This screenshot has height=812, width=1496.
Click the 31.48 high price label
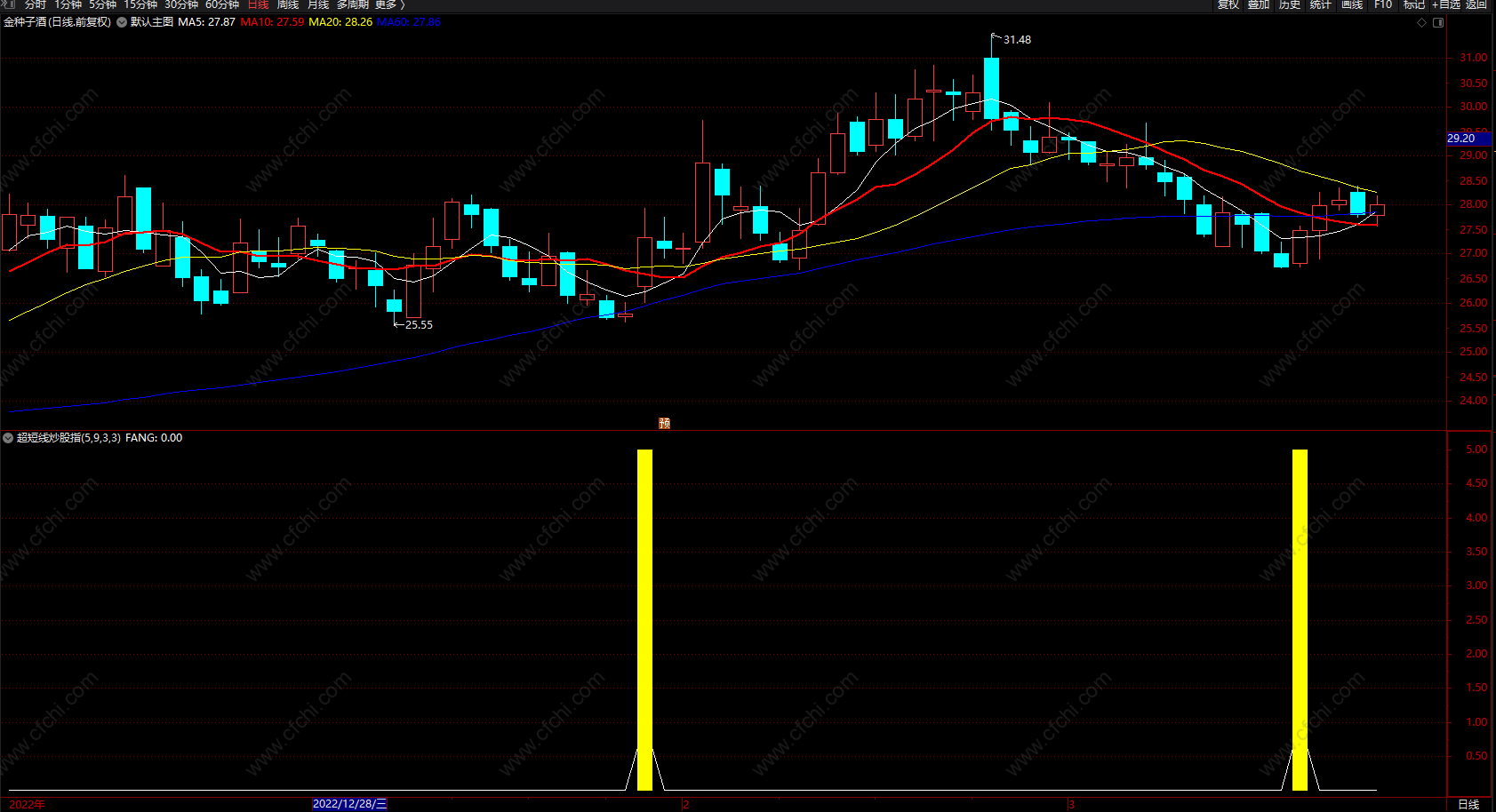(x=1017, y=40)
